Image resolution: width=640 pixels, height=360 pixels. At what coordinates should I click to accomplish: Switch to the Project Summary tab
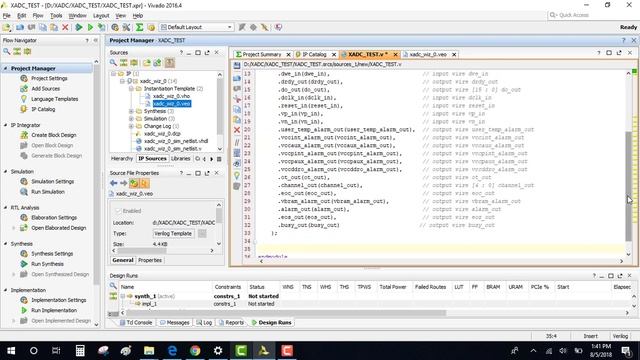(261, 54)
